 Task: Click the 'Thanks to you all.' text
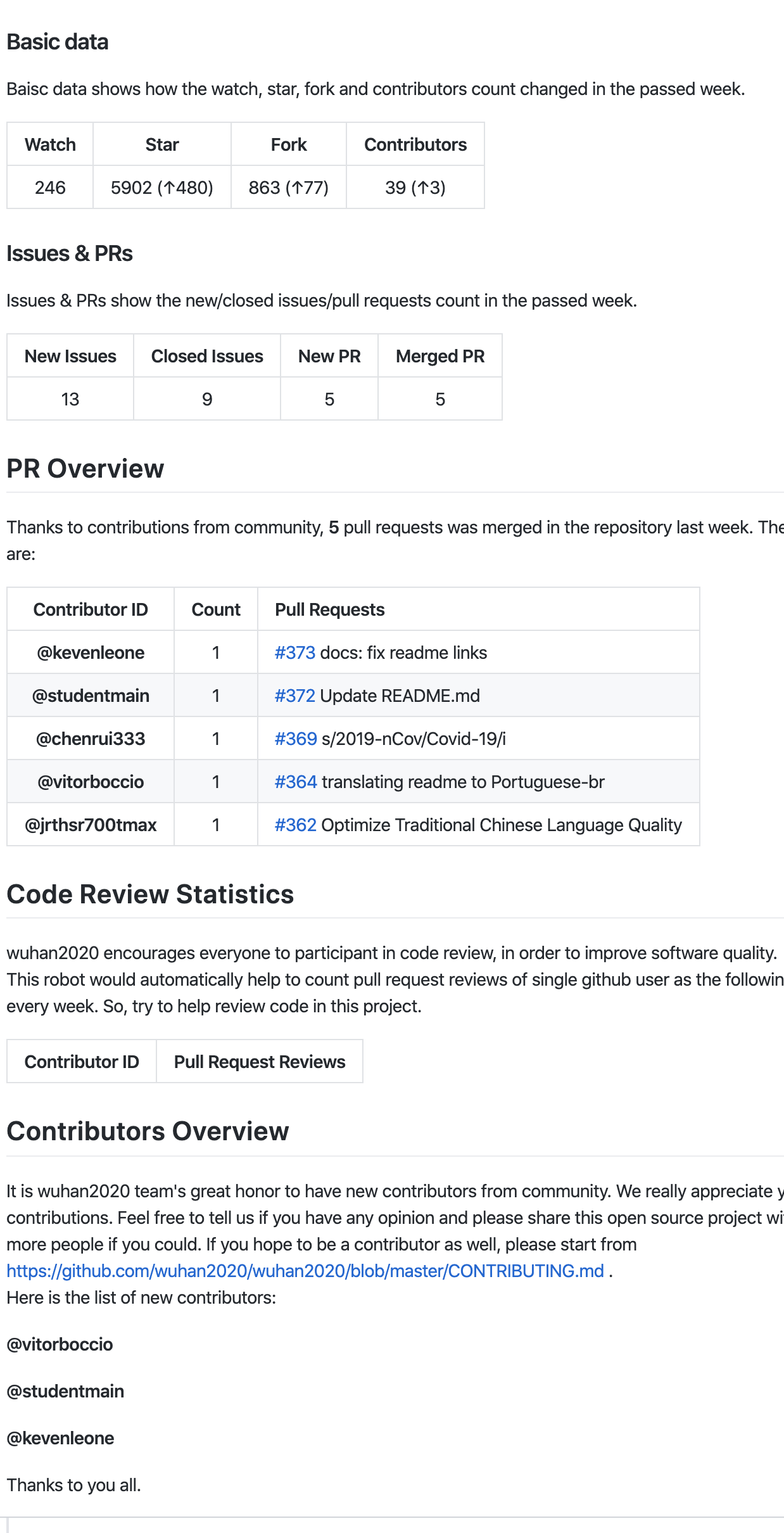point(73,1485)
